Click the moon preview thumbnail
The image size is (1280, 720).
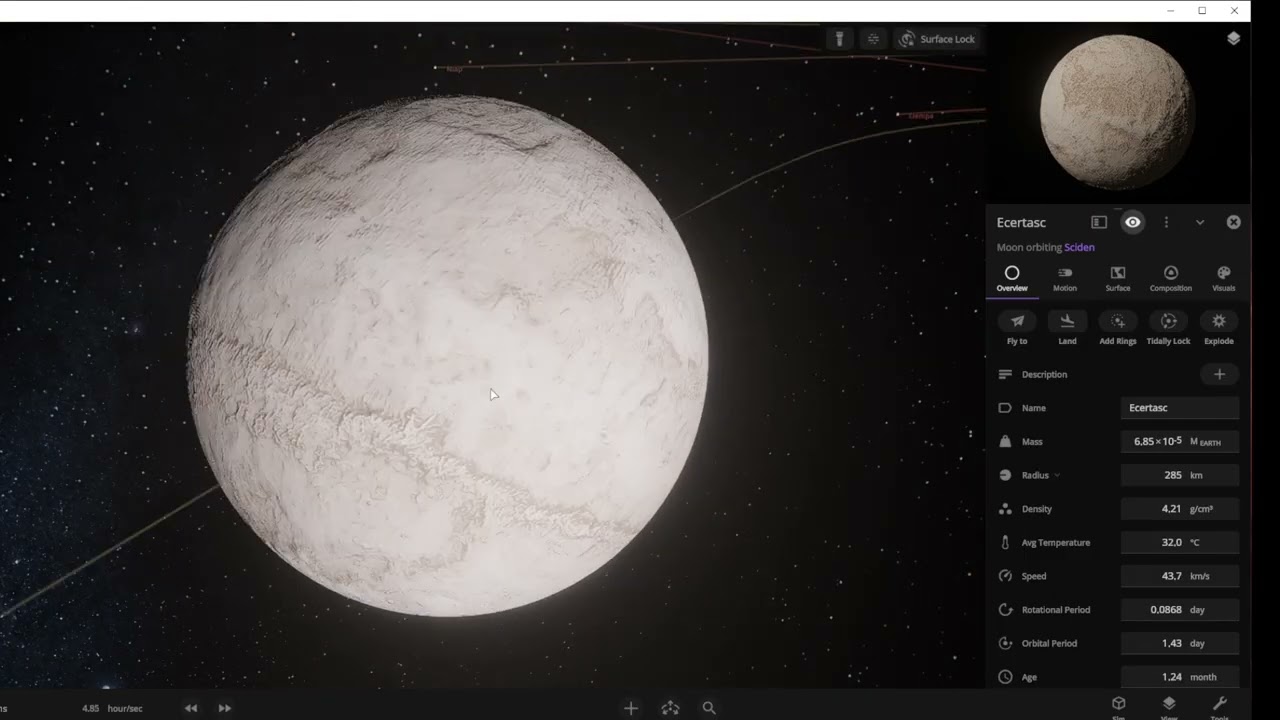point(1117,111)
